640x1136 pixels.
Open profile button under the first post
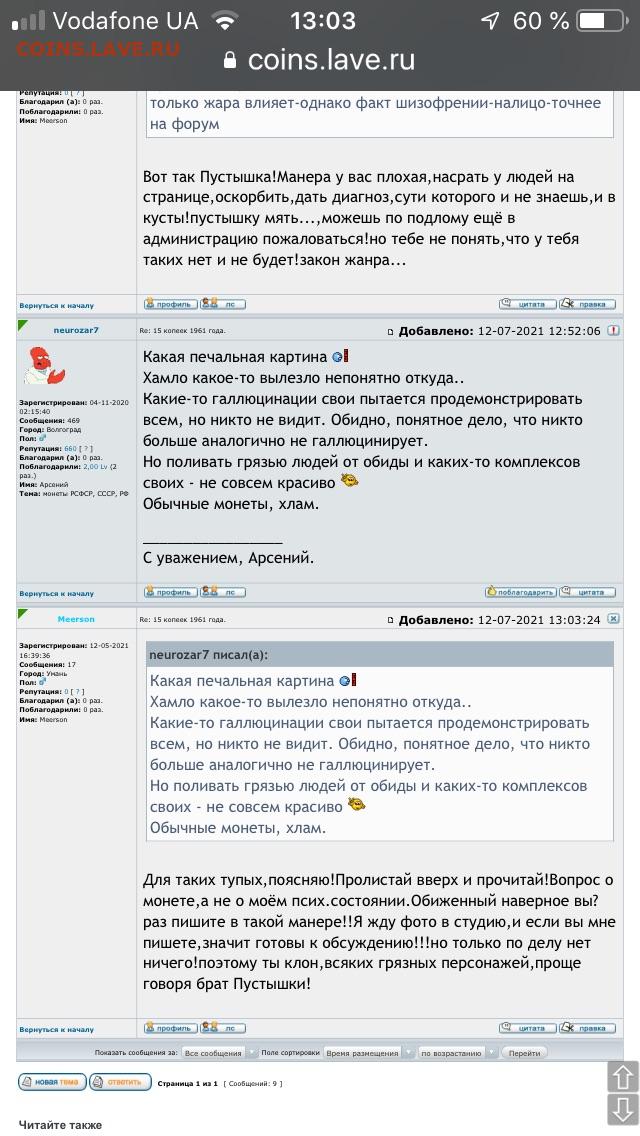pyautogui.click(x=170, y=304)
